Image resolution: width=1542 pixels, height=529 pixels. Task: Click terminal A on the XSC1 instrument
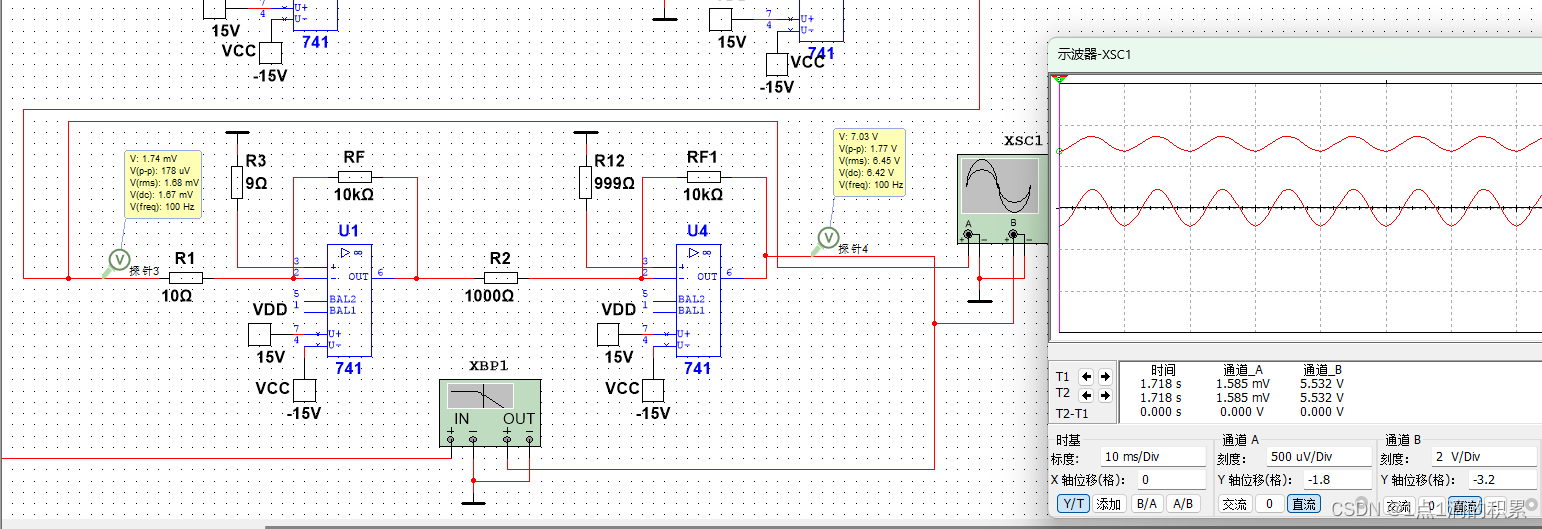pos(968,236)
